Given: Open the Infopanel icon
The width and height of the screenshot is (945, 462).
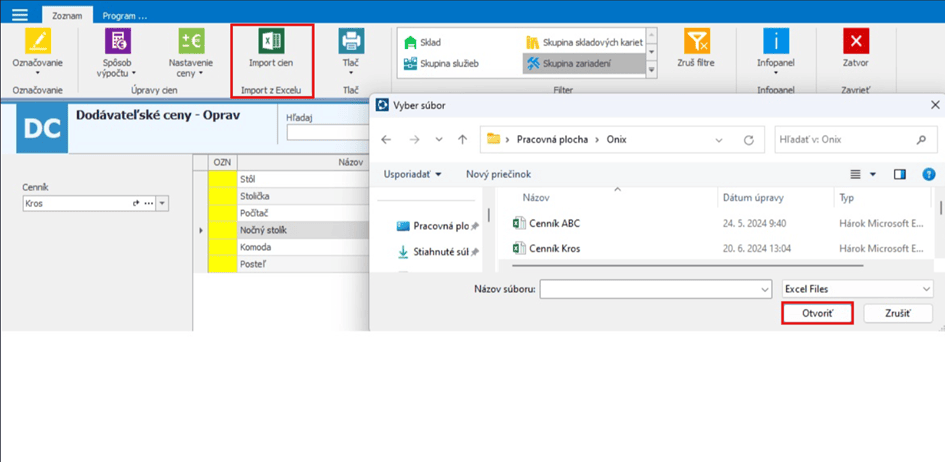Looking at the screenshot, I should click(776, 41).
